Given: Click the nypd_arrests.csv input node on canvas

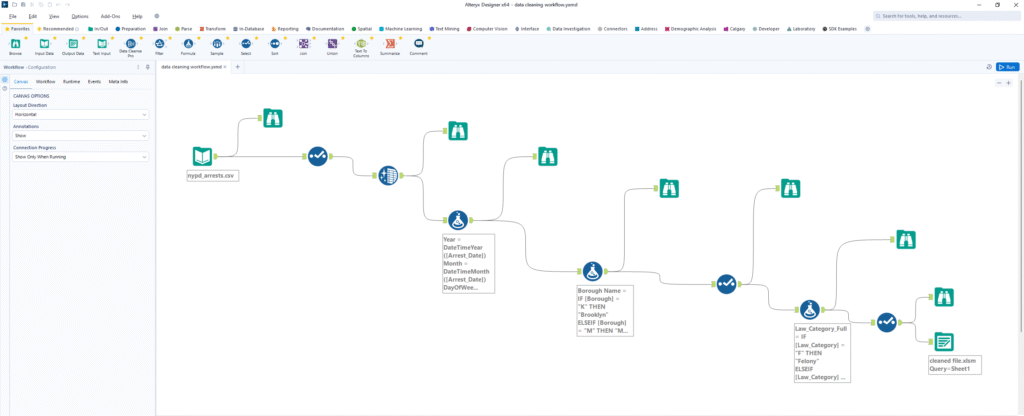Looking at the screenshot, I should pos(204,156).
